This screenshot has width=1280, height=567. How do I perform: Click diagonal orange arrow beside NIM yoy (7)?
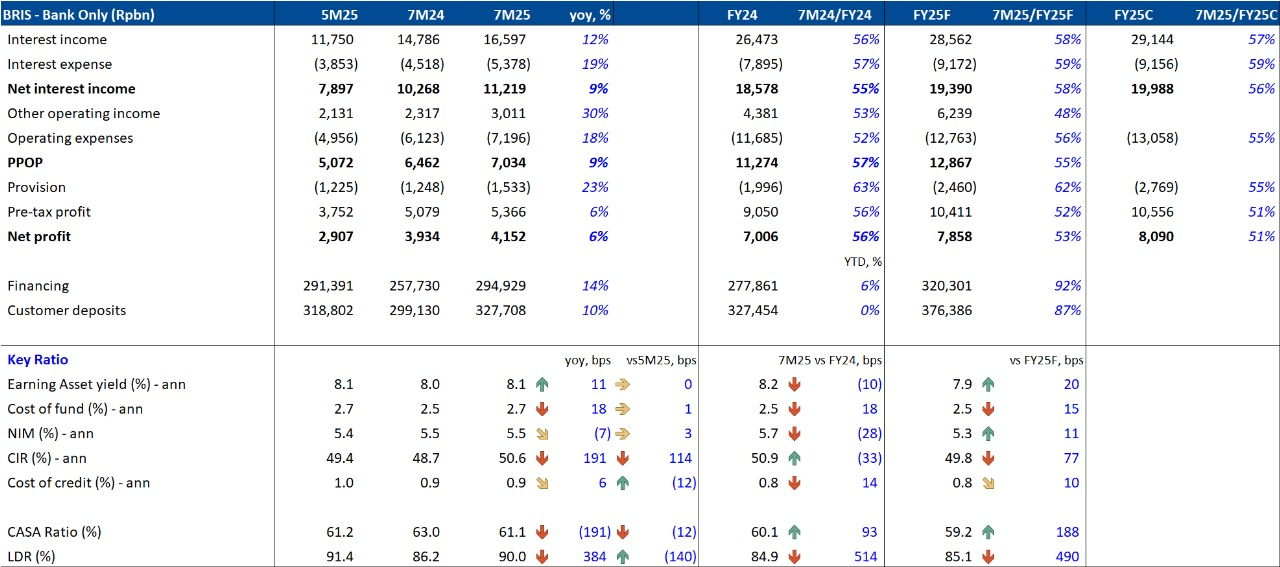click(543, 433)
